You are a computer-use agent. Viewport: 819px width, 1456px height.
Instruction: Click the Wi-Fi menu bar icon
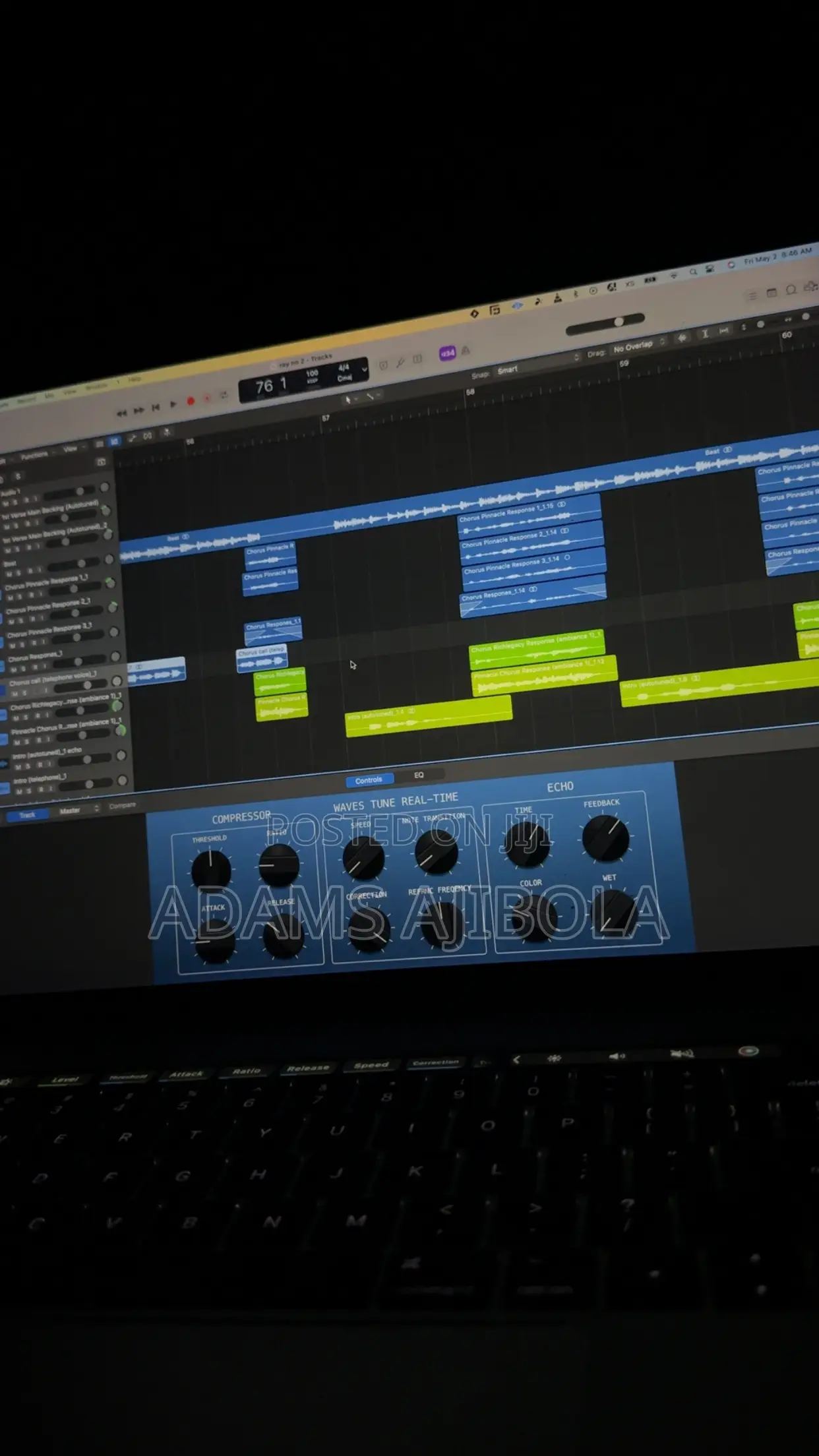point(673,274)
